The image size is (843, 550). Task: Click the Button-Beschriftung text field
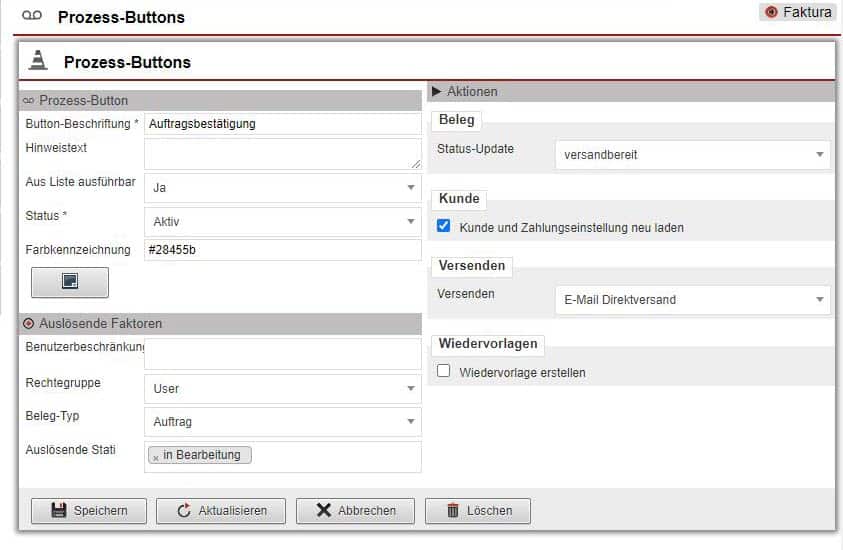pos(282,124)
